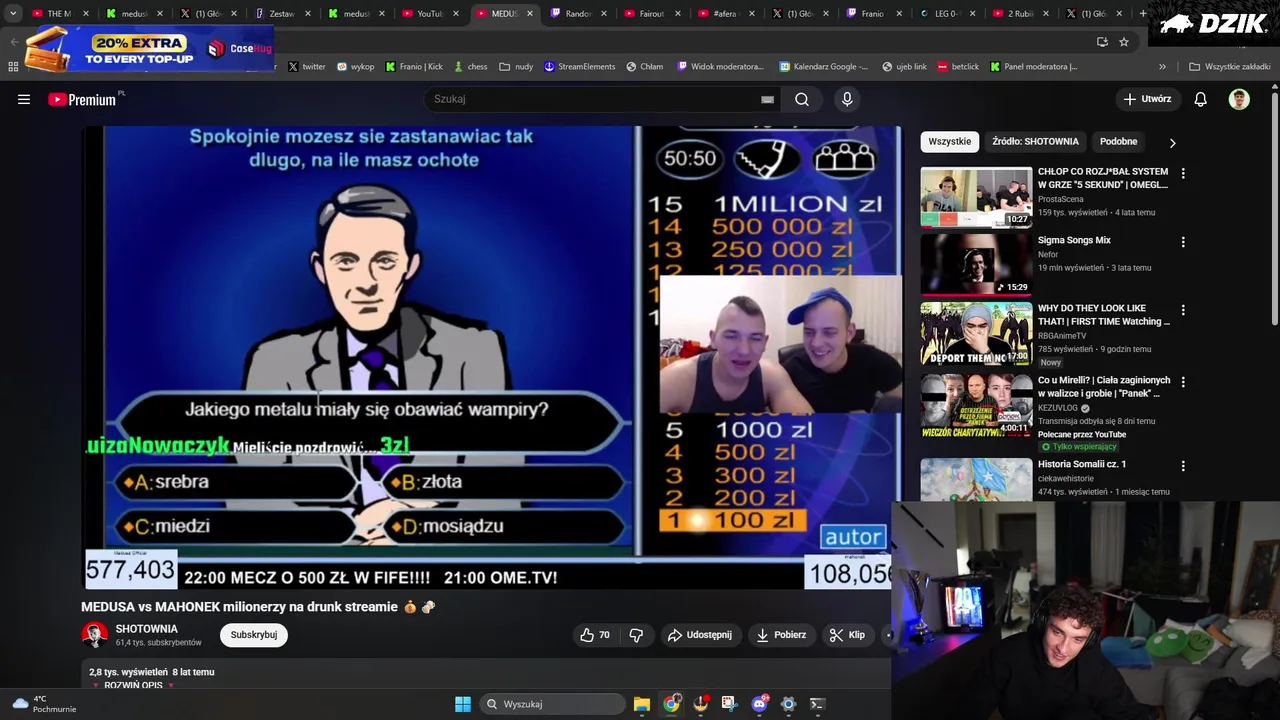The image size is (1280, 720).
Task: Go to the YouTube Premium home logo
Action: pyautogui.click(x=82, y=99)
